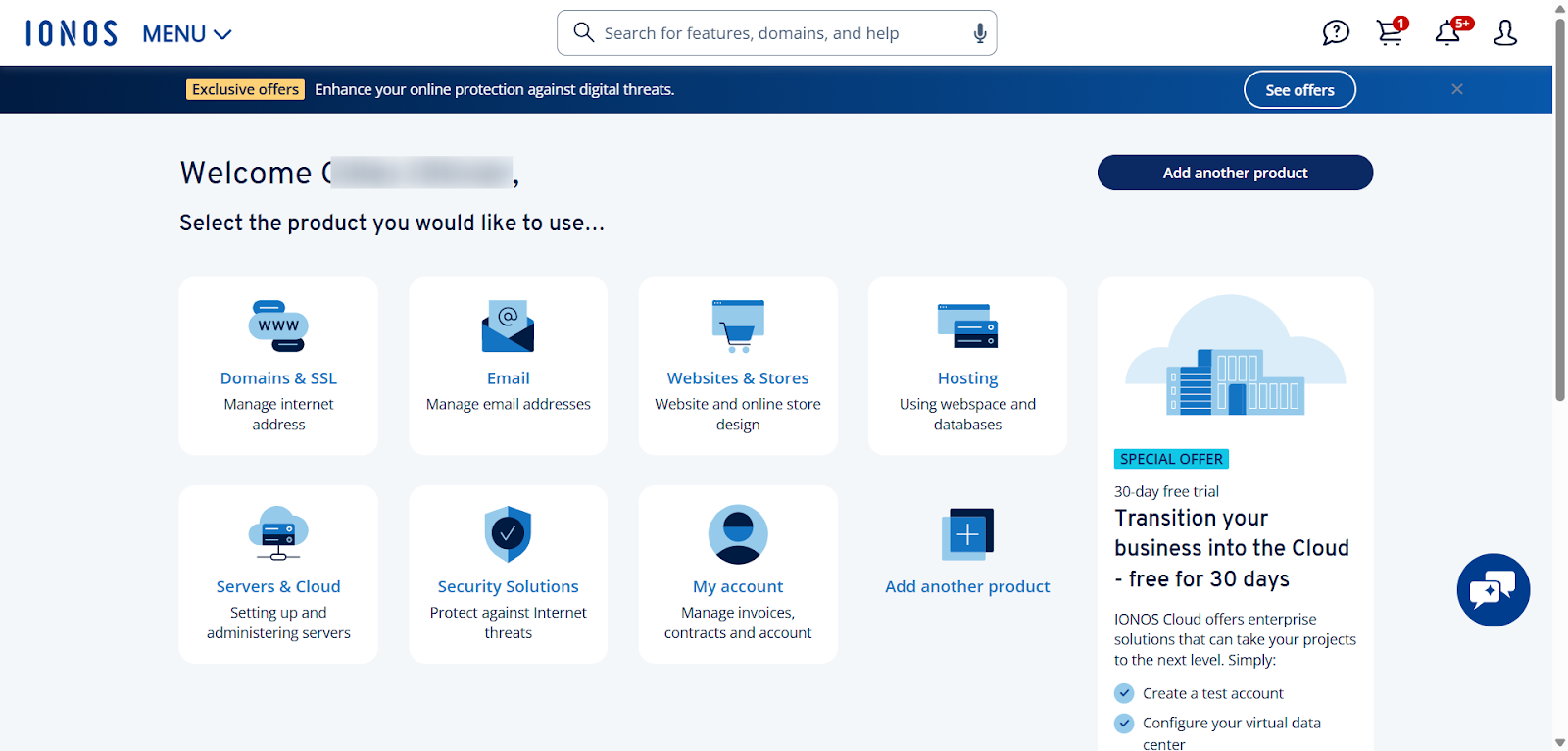Open the Domains & SSL link
This screenshot has width=1568, height=751.
(x=278, y=378)
